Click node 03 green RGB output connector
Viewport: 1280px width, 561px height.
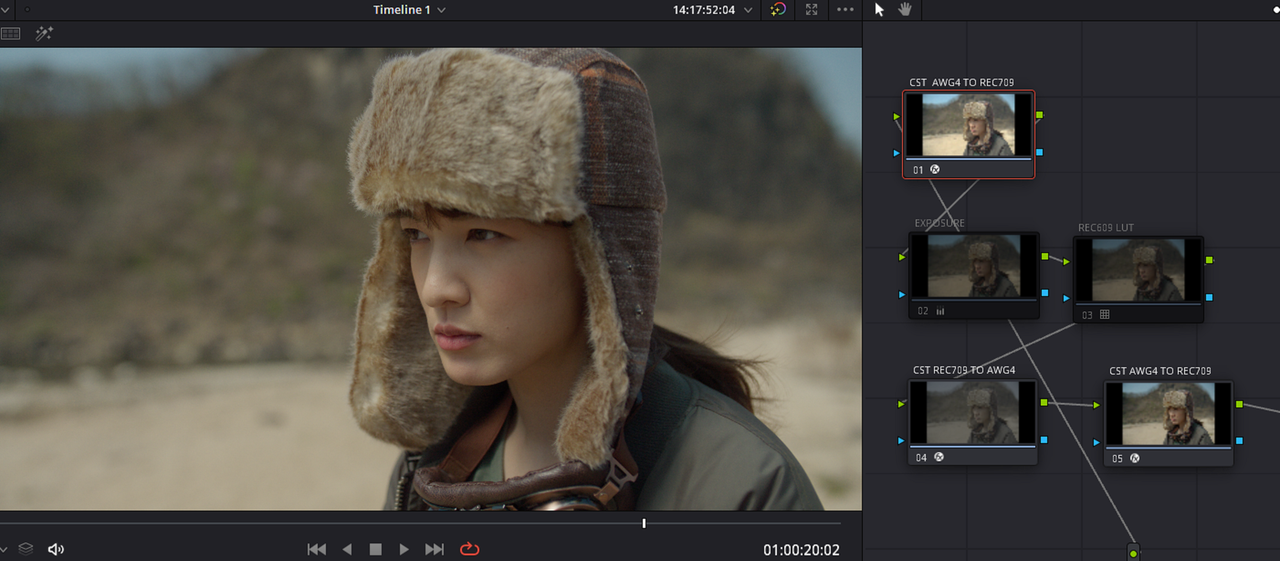click(x=1209, y=260)
